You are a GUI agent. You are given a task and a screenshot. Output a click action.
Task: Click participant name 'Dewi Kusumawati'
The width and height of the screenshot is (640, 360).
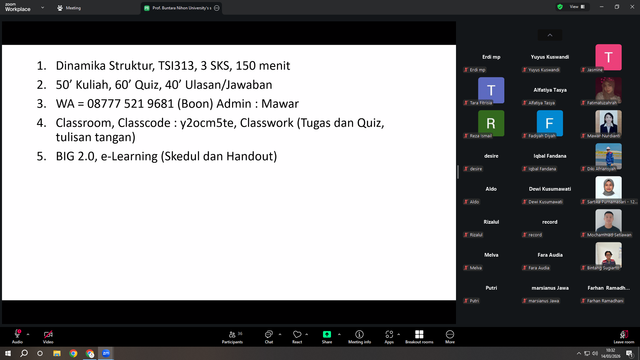[x=550, y=189]
